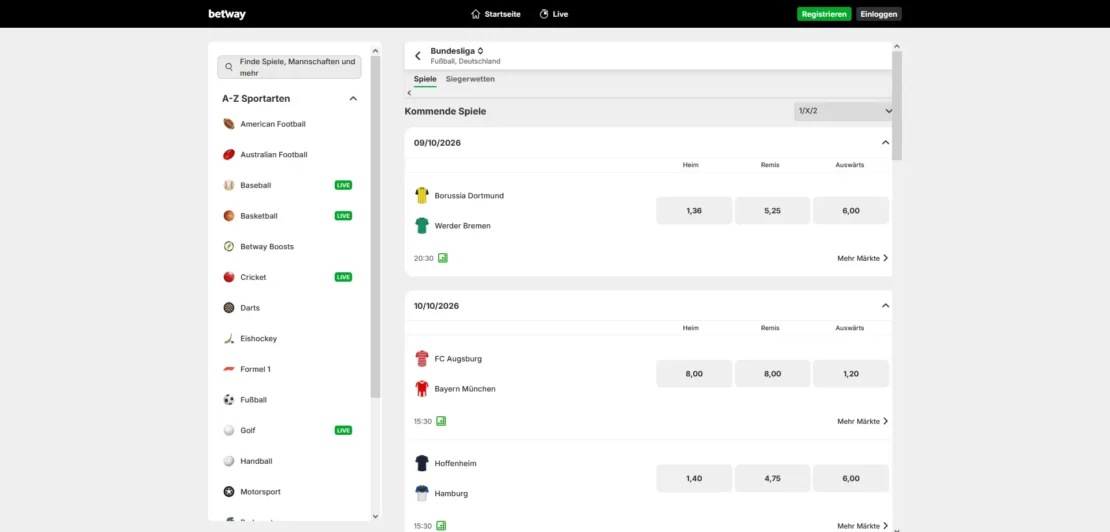Image resolution: width=1110 pixels, height=532 pixels.
Task: Select the Australian Football icon
Action: 229,154
